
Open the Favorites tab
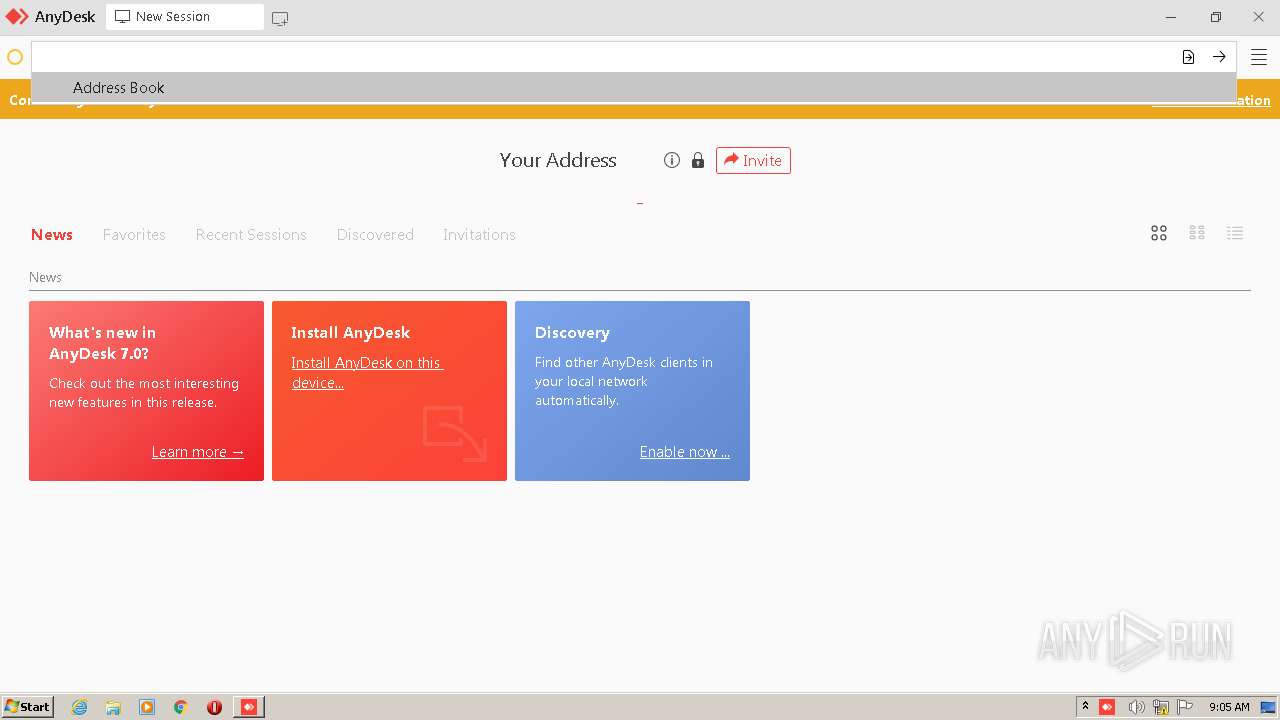[134, 234]
